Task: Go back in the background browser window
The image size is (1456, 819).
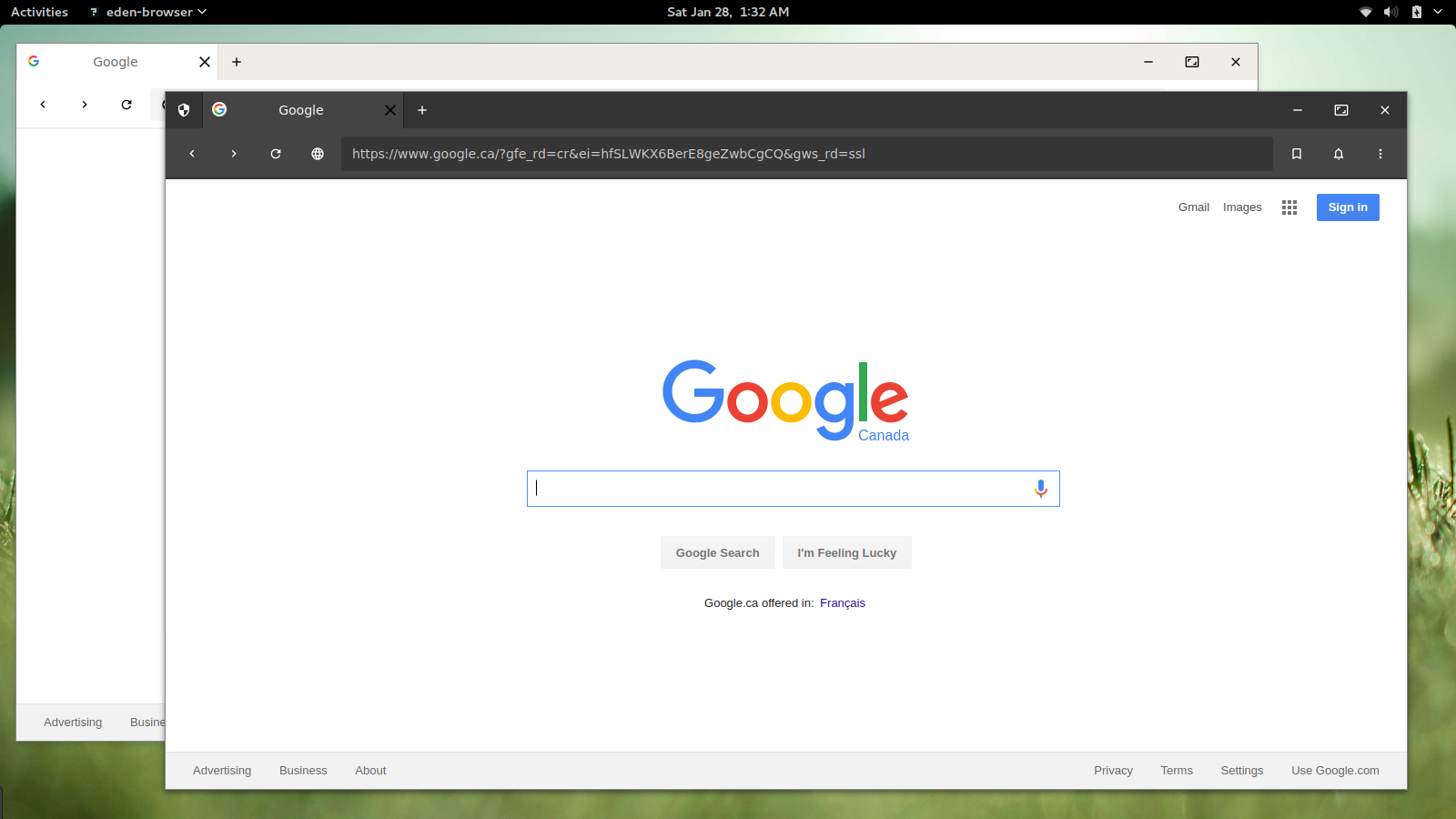Action: [43, 105]
